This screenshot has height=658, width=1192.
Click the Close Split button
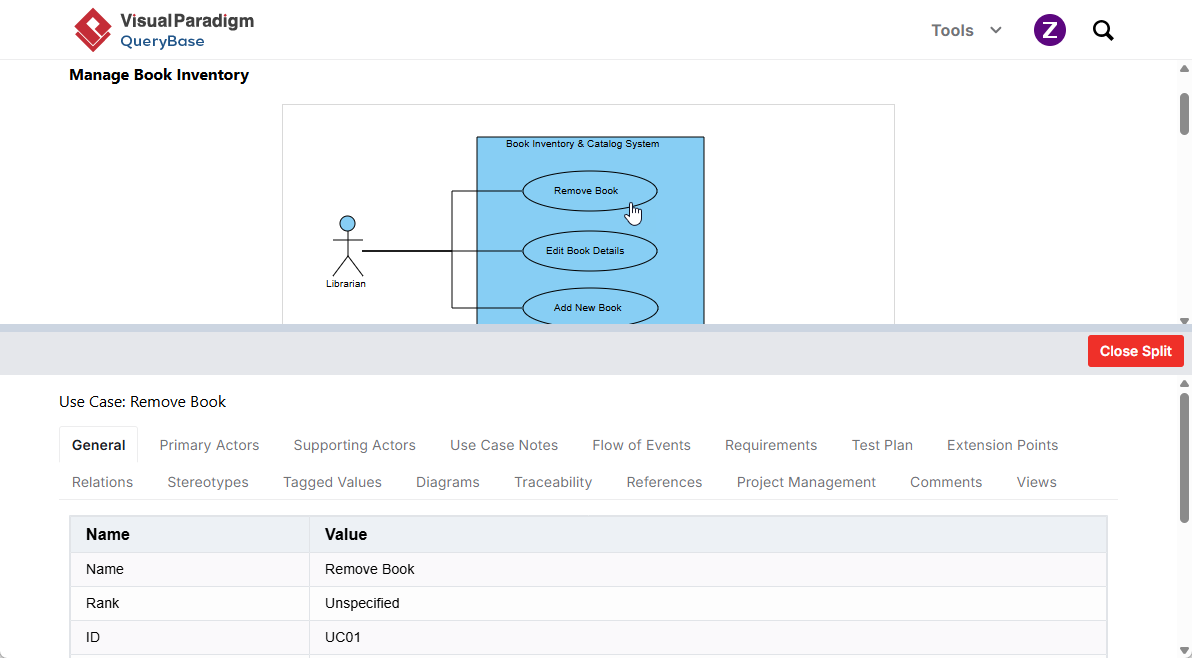[x=1136, y=351]
